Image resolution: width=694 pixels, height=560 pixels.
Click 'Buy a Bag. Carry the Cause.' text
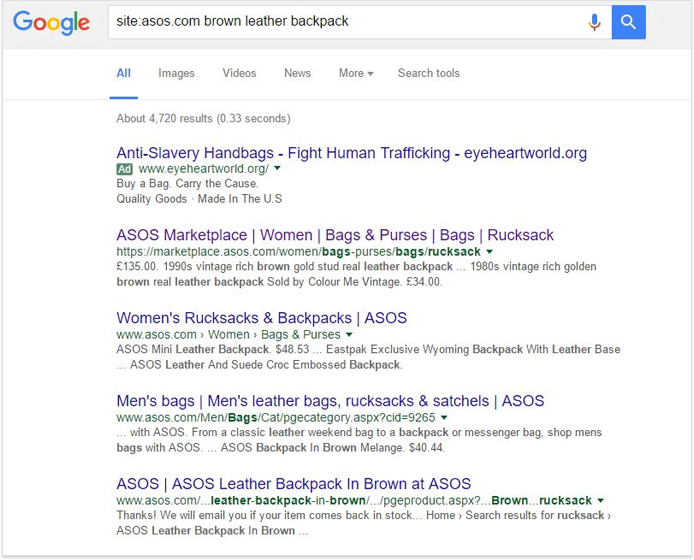coord(187,183)
